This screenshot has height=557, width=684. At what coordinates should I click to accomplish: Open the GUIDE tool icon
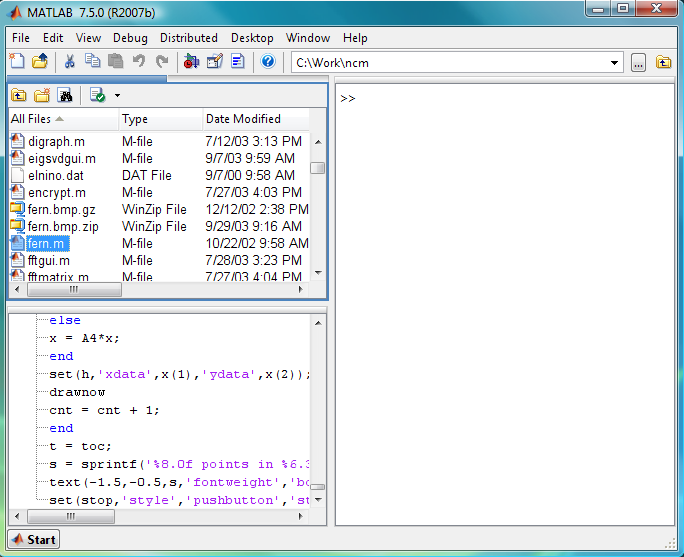[214, 62]
